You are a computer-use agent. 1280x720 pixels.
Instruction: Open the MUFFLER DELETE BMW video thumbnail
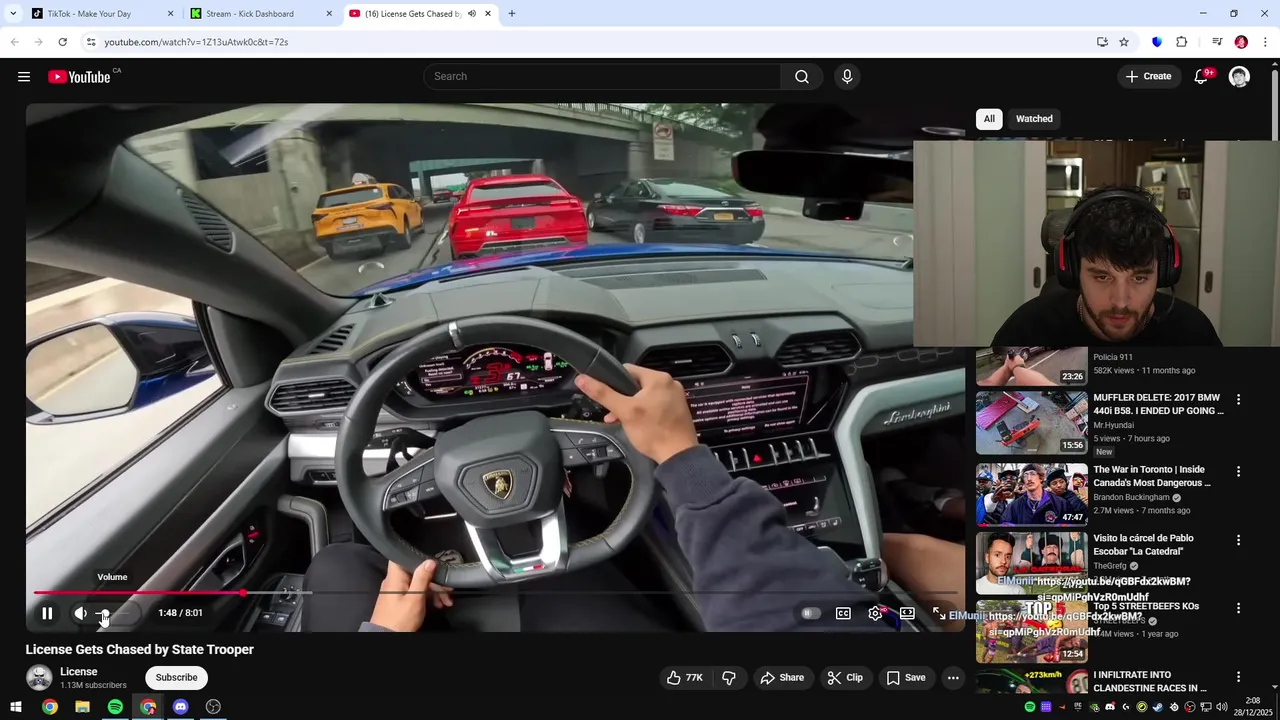coord(1031,422)
